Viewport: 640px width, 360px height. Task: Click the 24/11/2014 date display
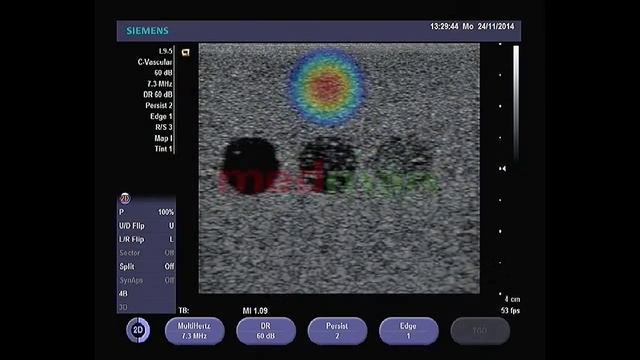coord(496,27)
